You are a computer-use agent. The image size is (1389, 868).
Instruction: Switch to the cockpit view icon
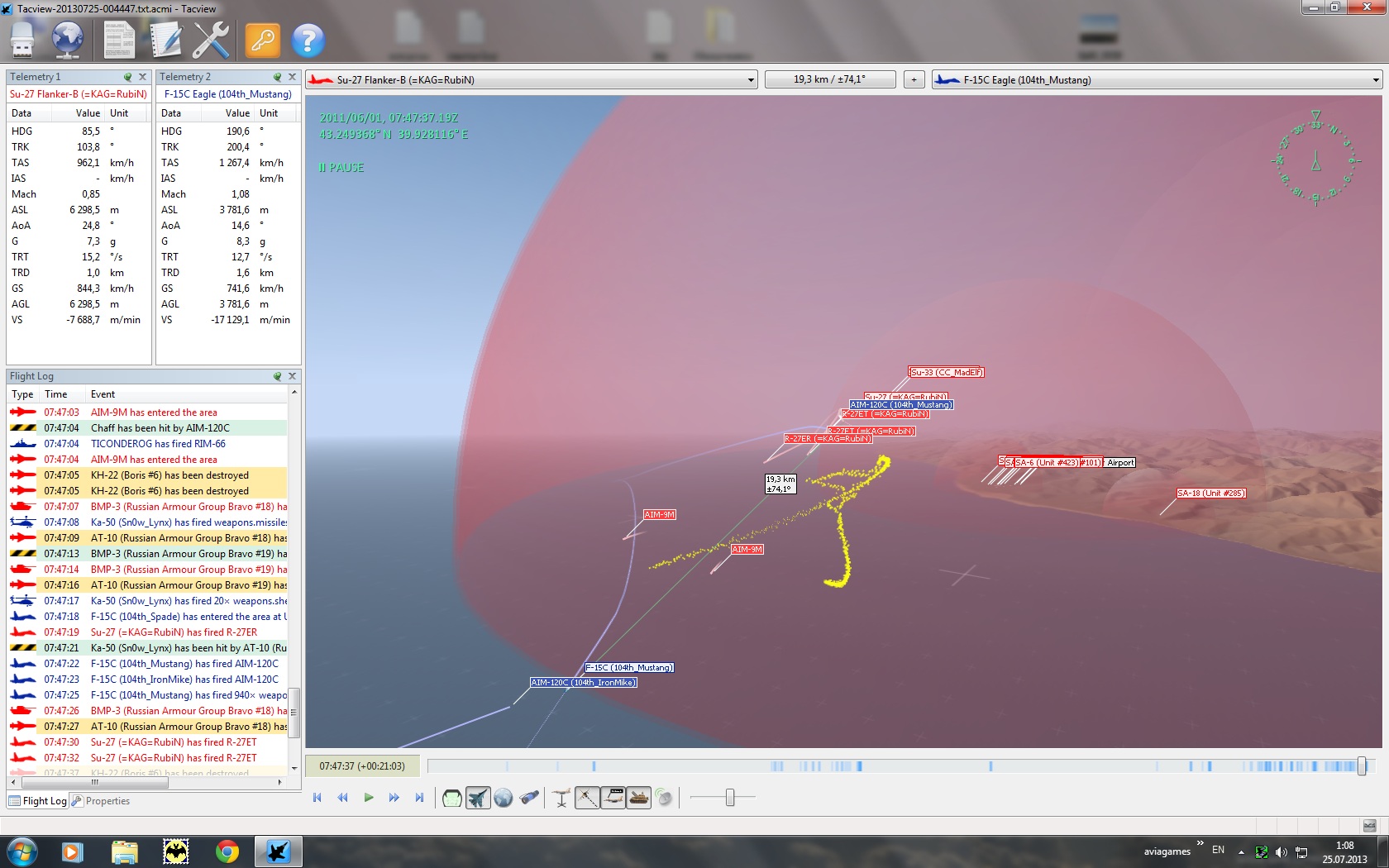coord(452,798)
